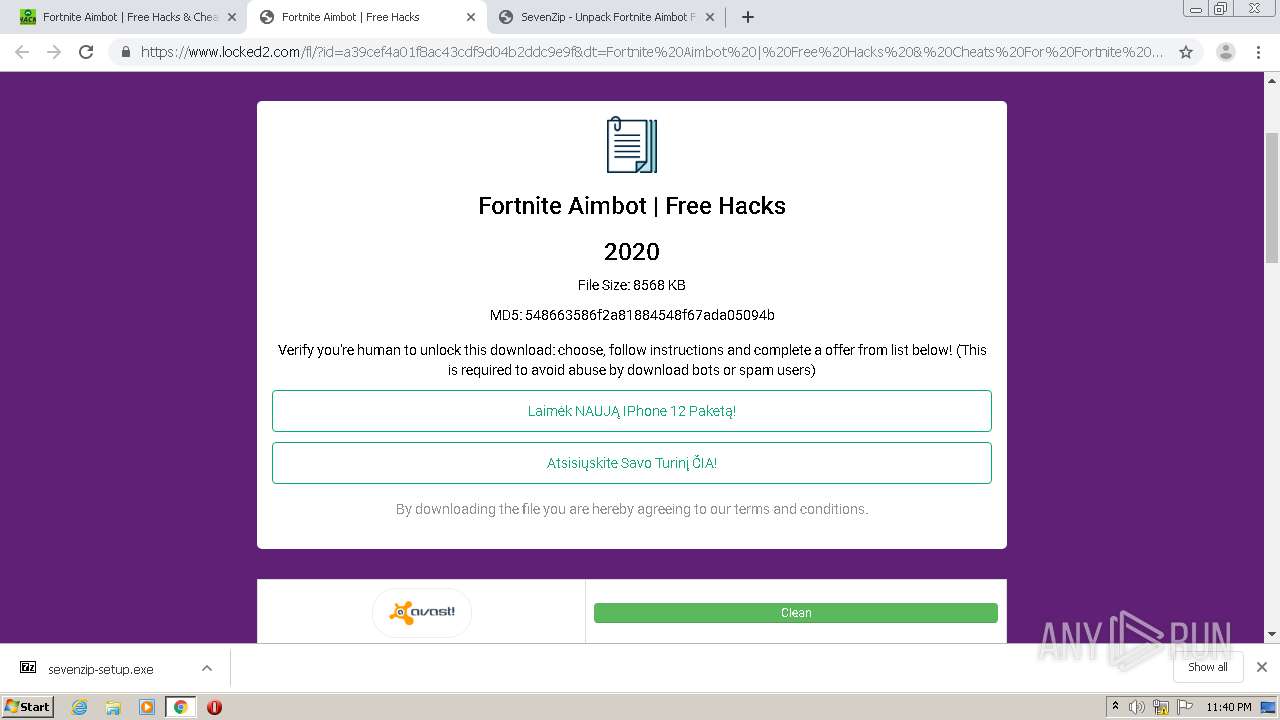Click Show all downloads button
The width and height of the screenshot is (1280, 720).
[x=1207, y=667]
